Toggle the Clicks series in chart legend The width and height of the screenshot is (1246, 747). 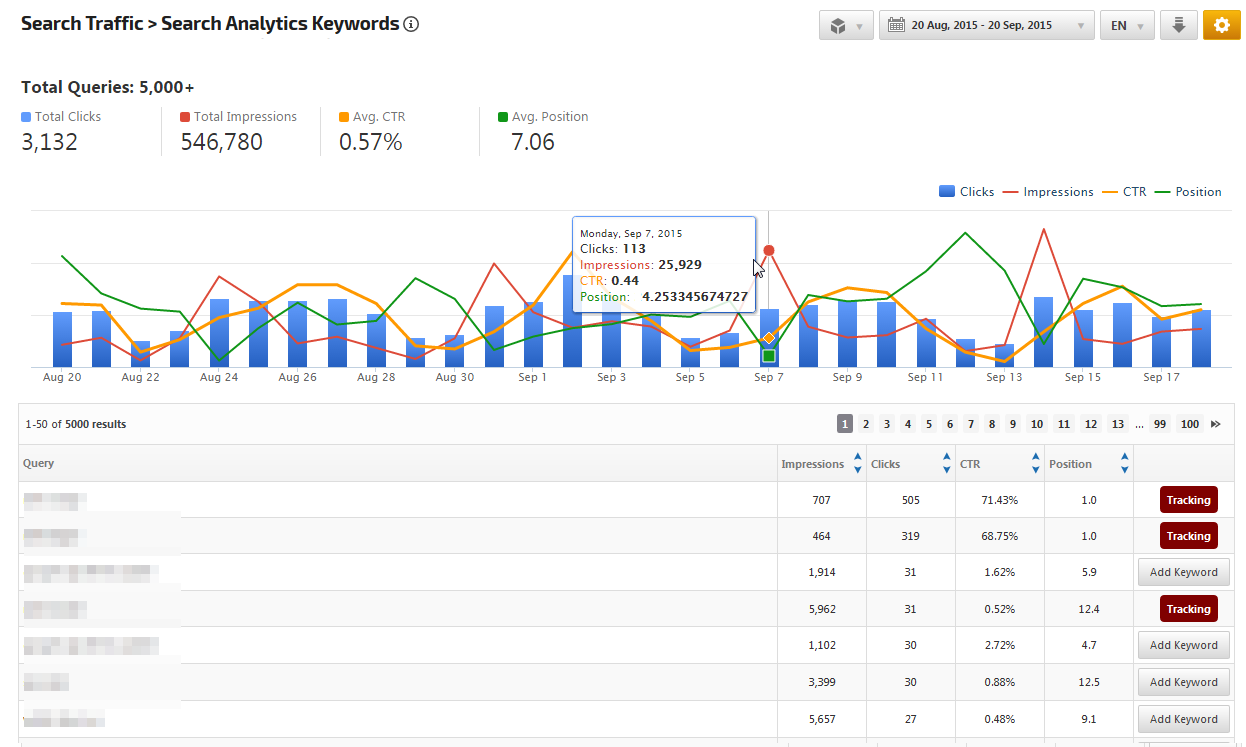pos(966,192)
